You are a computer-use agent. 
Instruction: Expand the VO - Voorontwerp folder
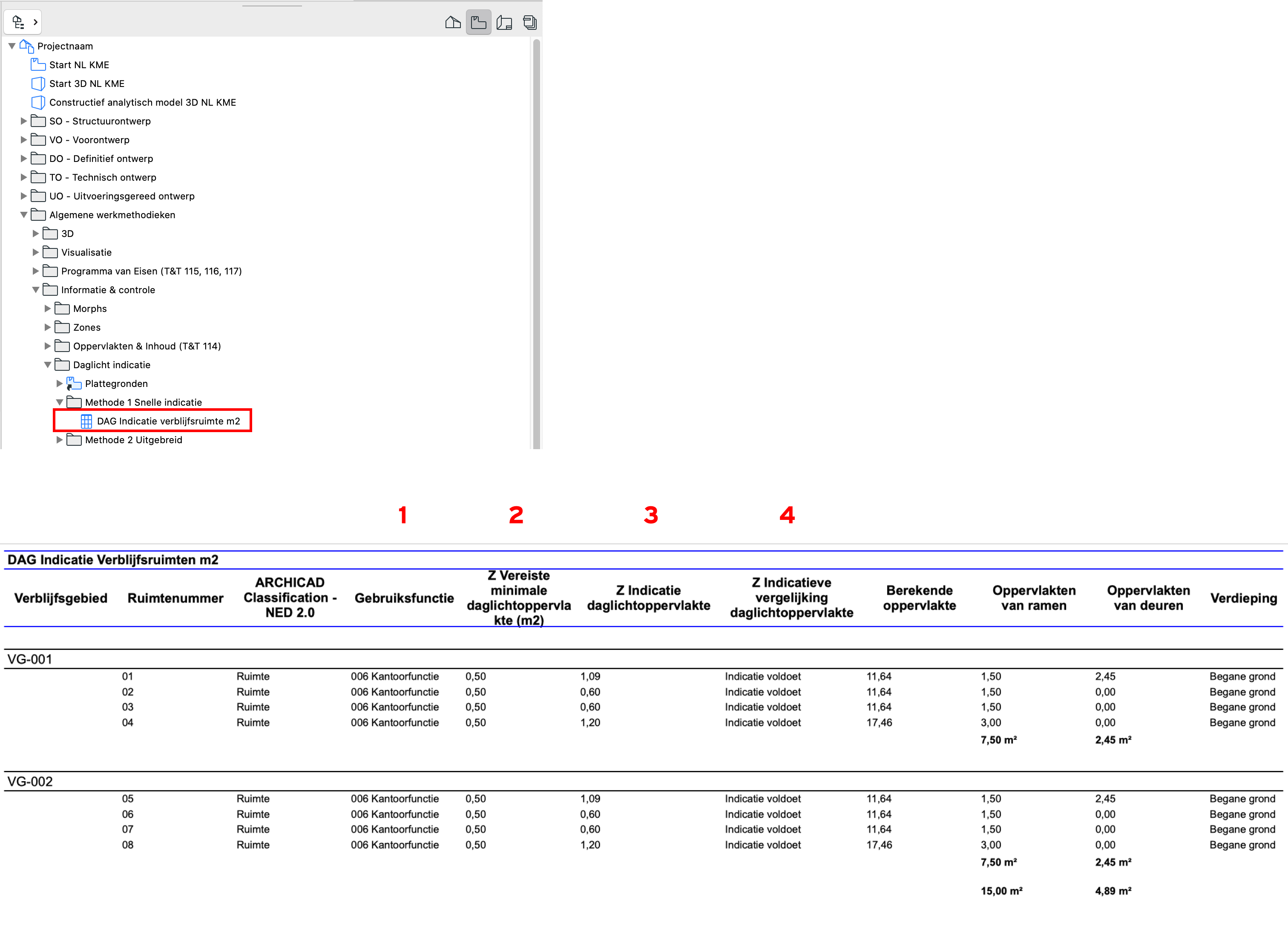coord(23,140)
